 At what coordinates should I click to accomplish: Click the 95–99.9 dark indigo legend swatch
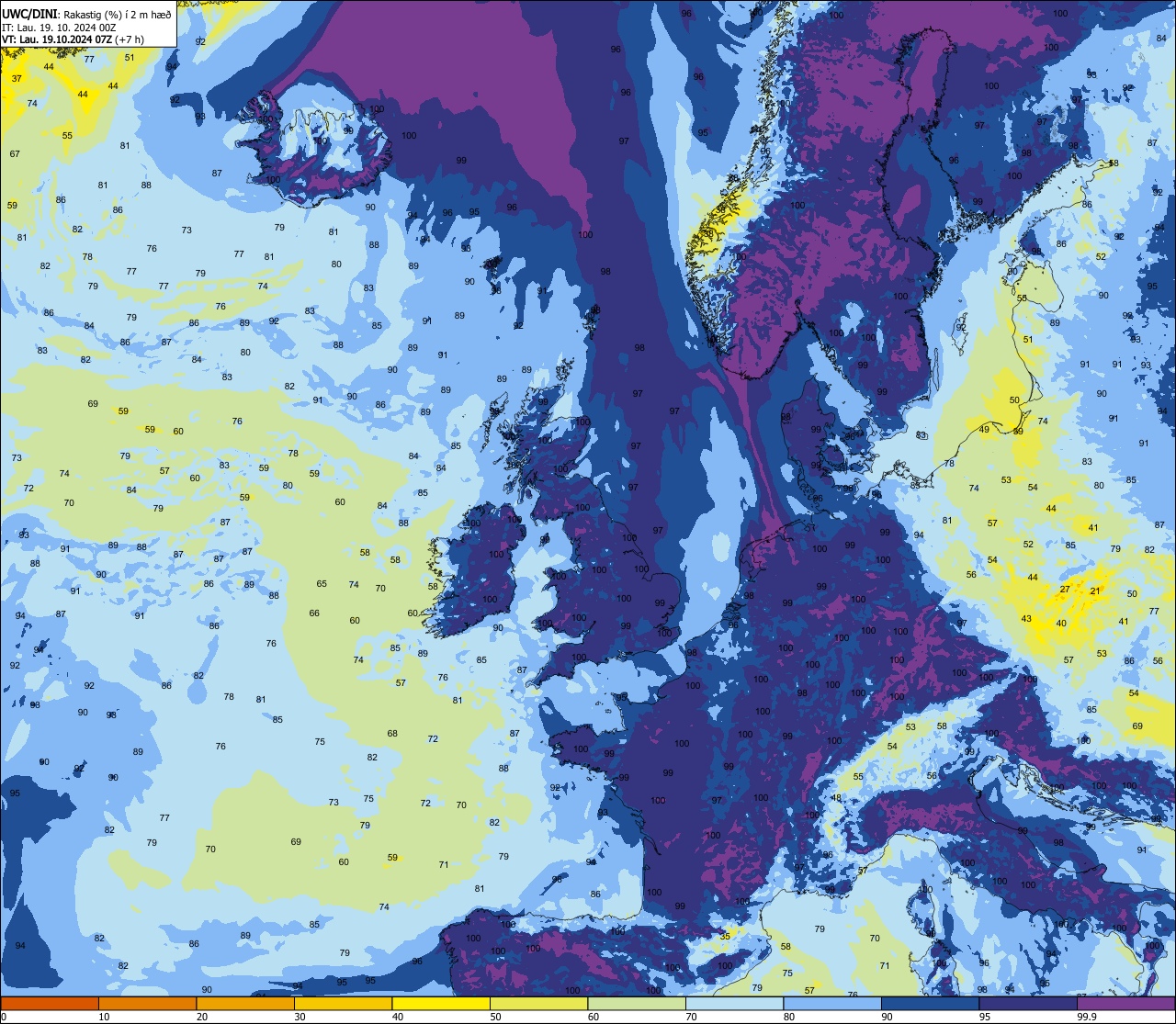coord(1028,1003)
